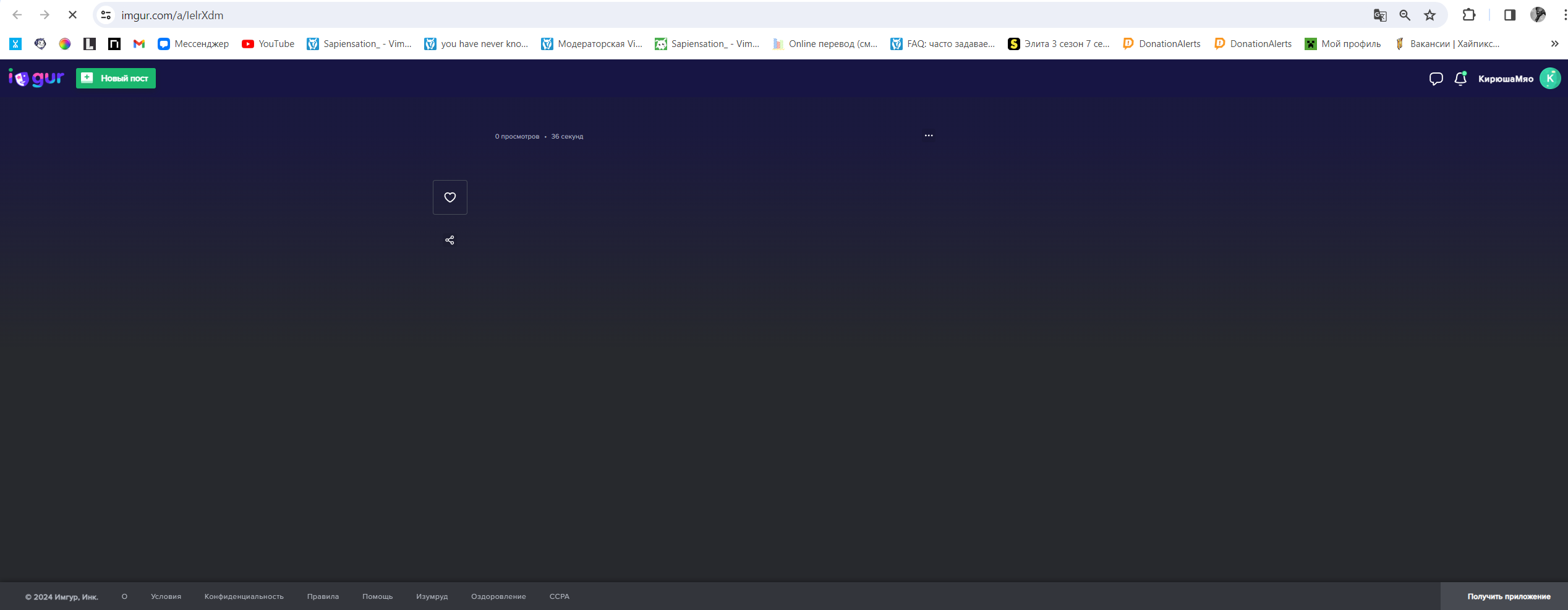Expand the hidden bookmarks chevron
The image size is (1568, 610).
(1554, 43)
